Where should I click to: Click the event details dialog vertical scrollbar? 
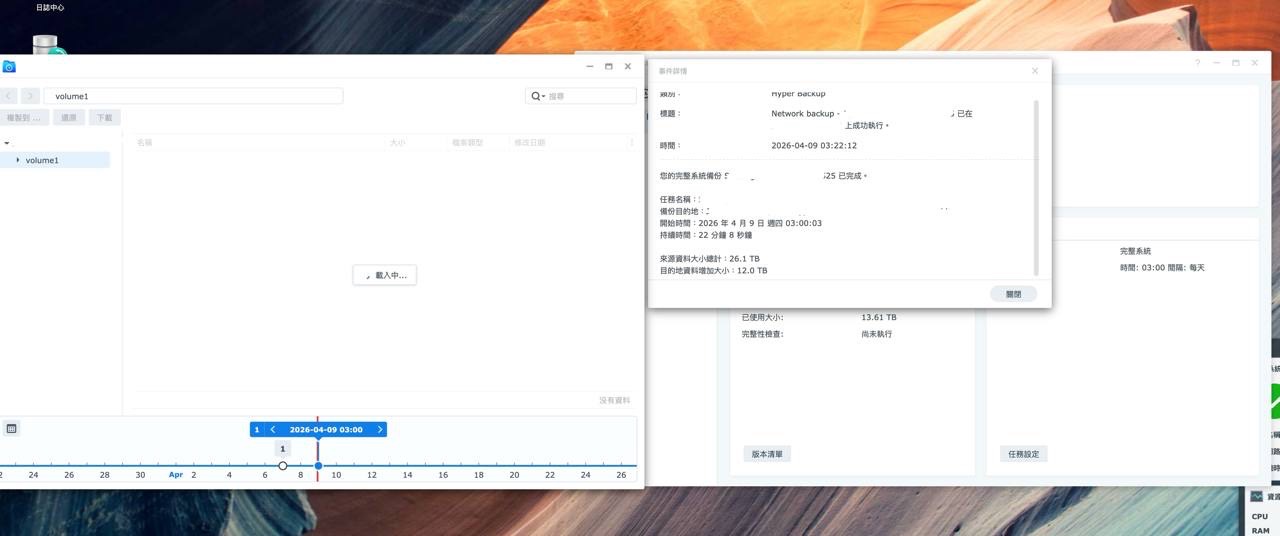point(1036,187)
